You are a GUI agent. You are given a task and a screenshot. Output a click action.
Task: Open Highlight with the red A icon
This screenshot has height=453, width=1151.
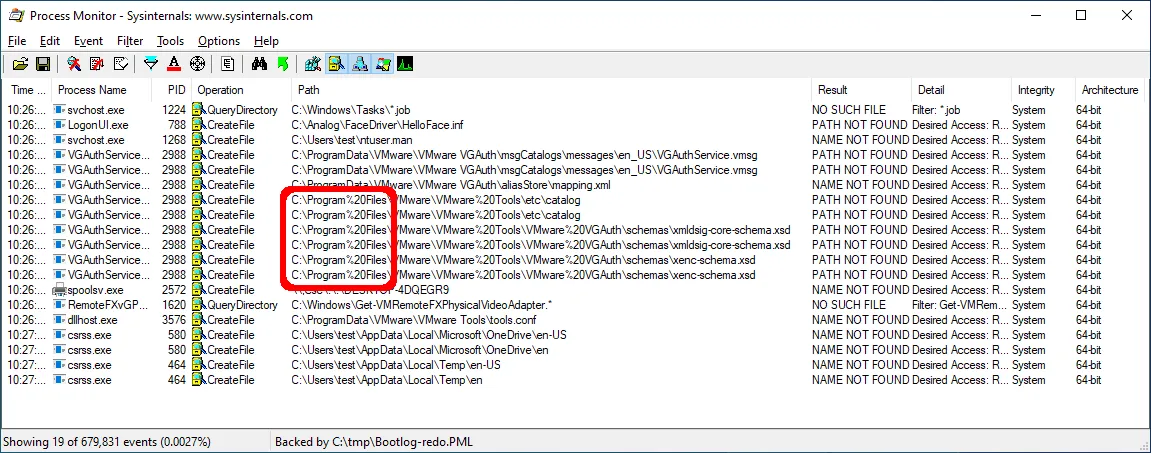174,65
